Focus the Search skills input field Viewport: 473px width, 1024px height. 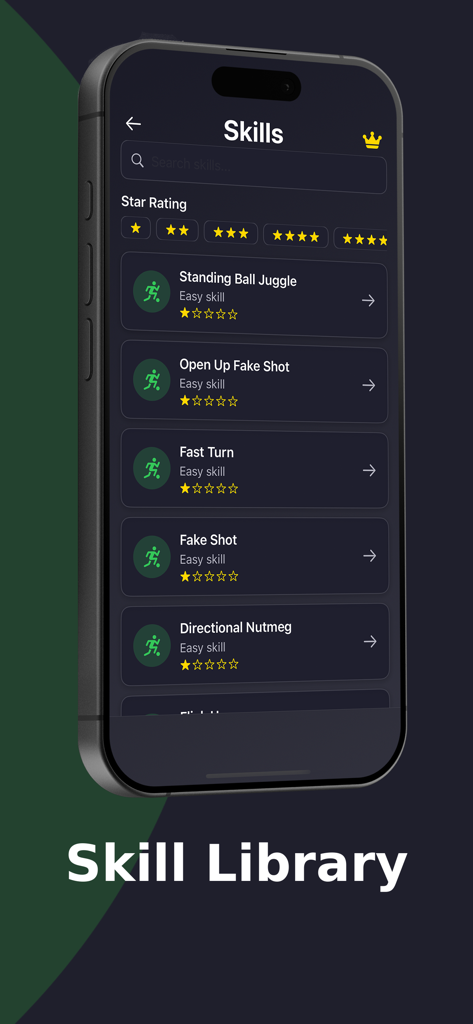[253, 167]
